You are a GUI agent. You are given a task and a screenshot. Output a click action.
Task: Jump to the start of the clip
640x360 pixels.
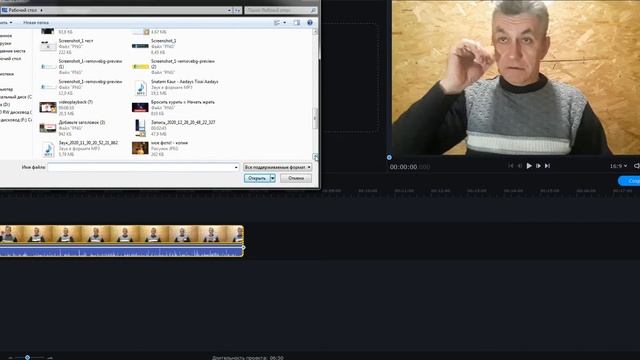511,166
